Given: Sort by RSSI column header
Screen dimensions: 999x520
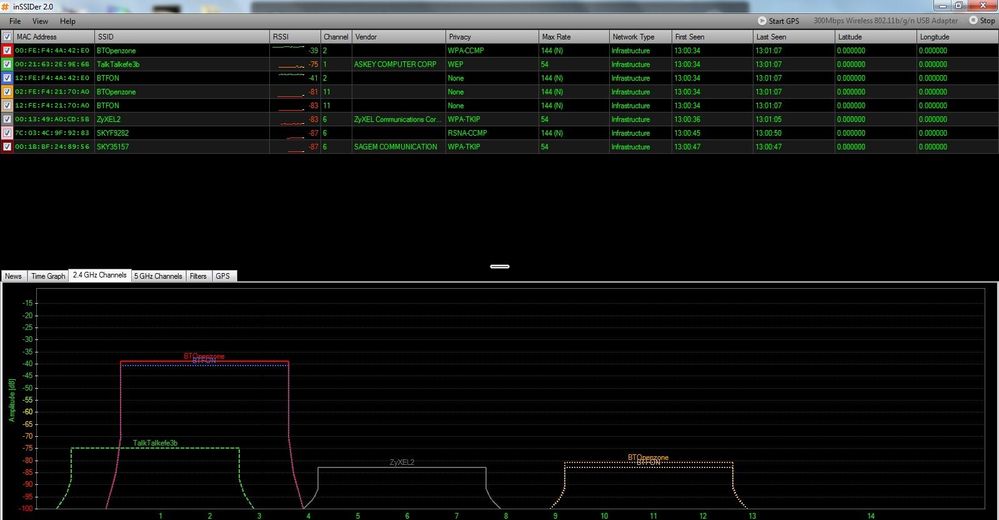Looking at the screenshot, I should pyautogui.click(x=294, y=37).
